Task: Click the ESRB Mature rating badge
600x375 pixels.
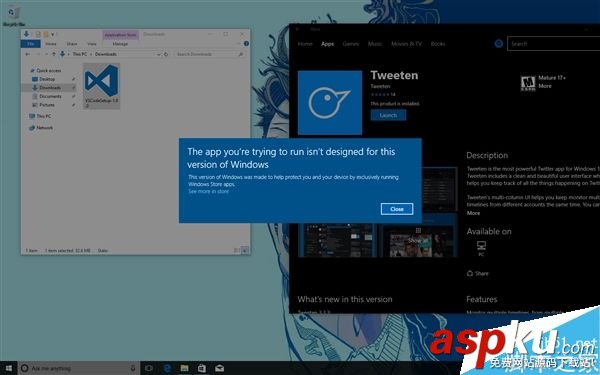Action: (x=528, y=83)
